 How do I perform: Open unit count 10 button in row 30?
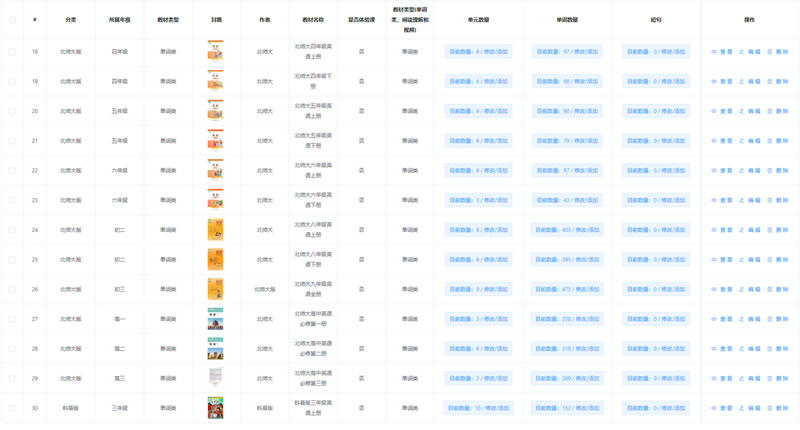tap(478, 408)
